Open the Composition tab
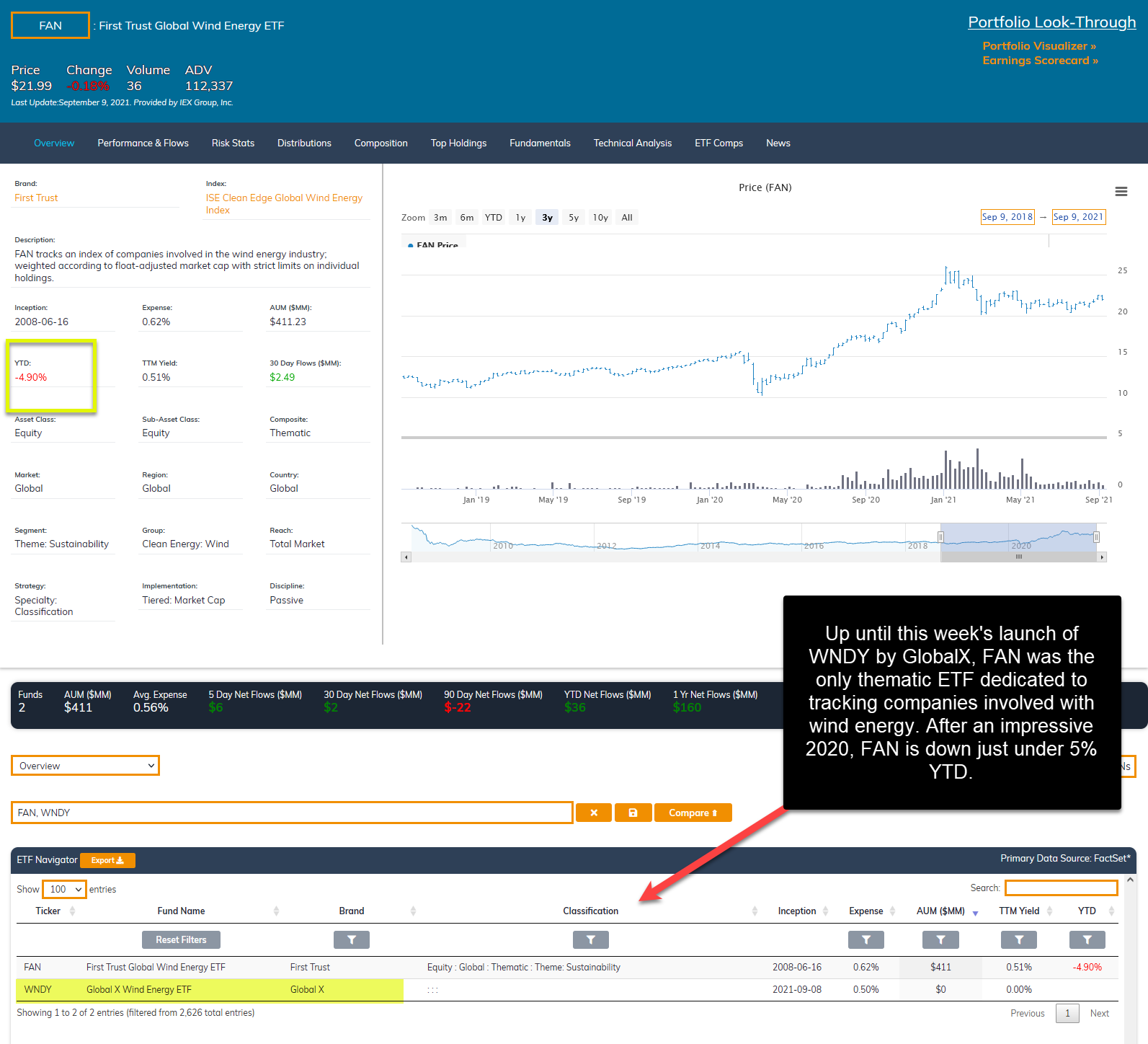Viewport: 1148px width, 1044px height. pos(381,143)
